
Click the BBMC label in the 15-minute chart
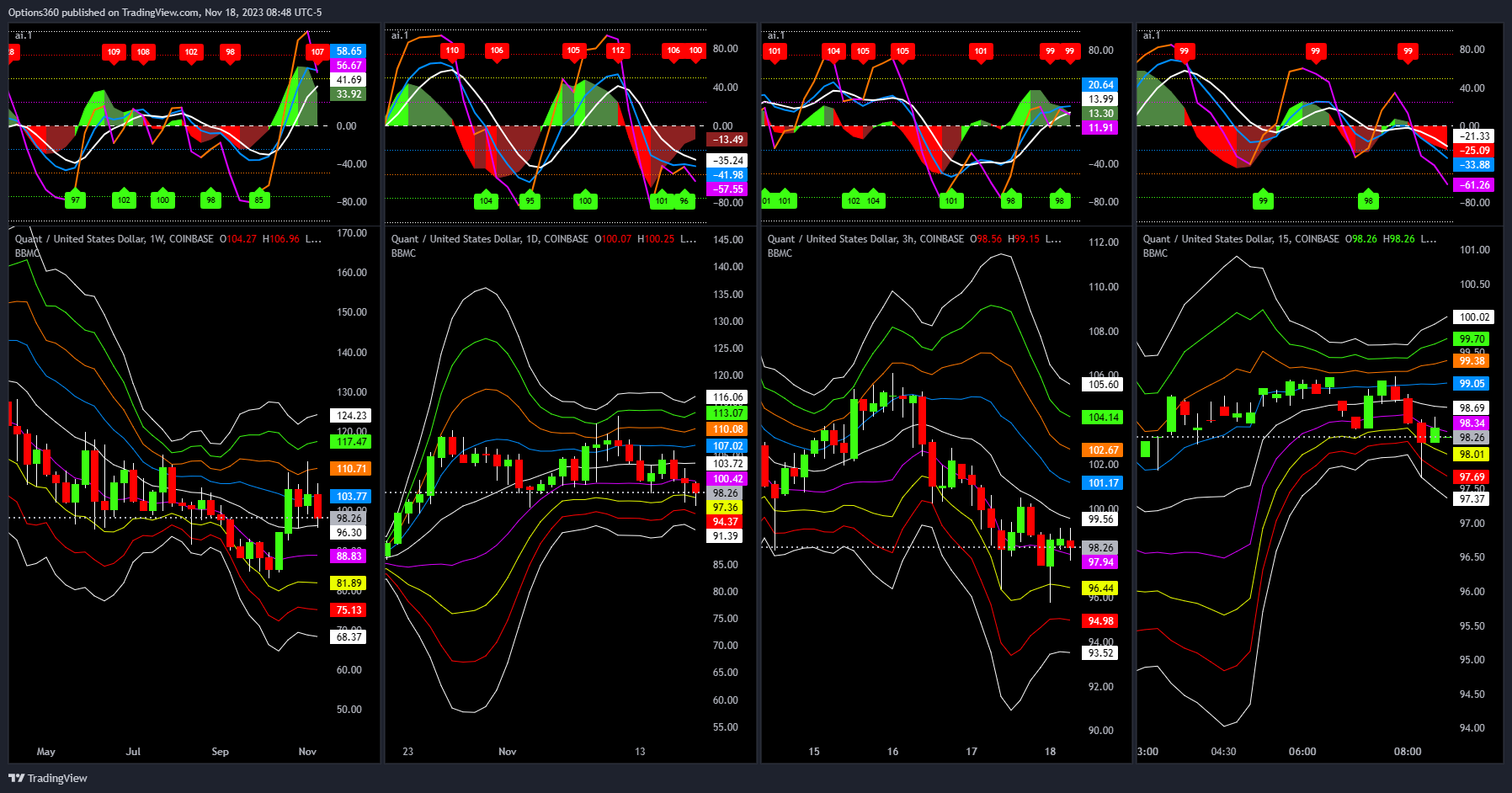pos(1155,253)
